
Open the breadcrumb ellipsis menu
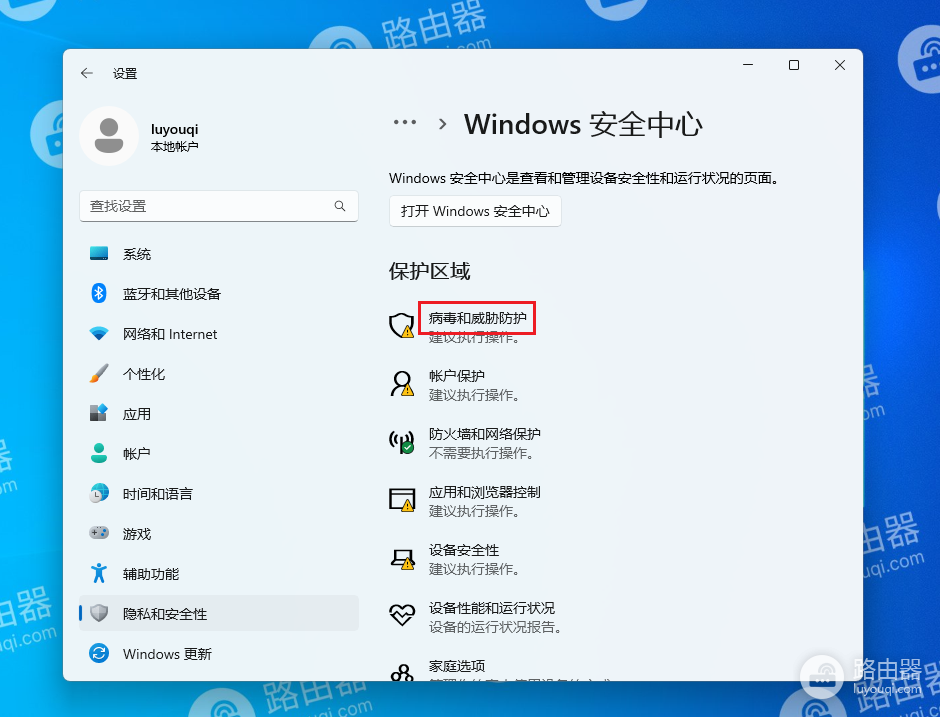(x=405, y=123)
